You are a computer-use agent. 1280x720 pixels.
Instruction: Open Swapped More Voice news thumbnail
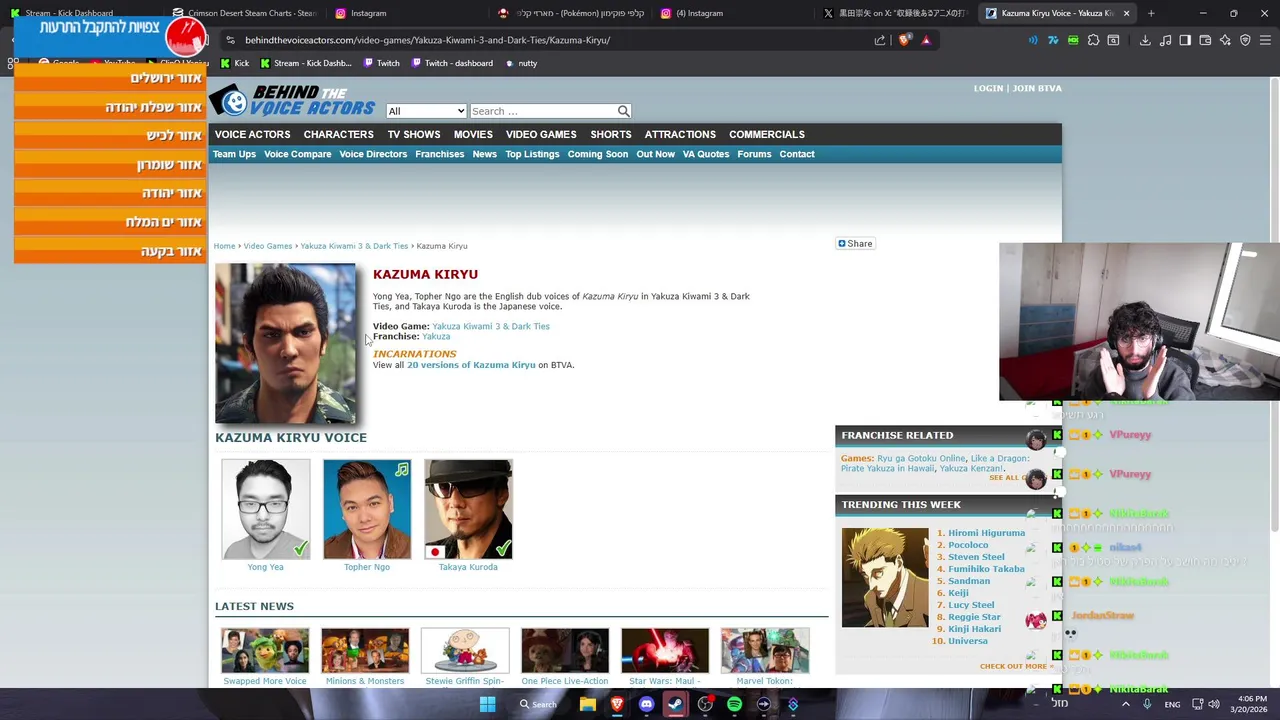tap(265, 650)
